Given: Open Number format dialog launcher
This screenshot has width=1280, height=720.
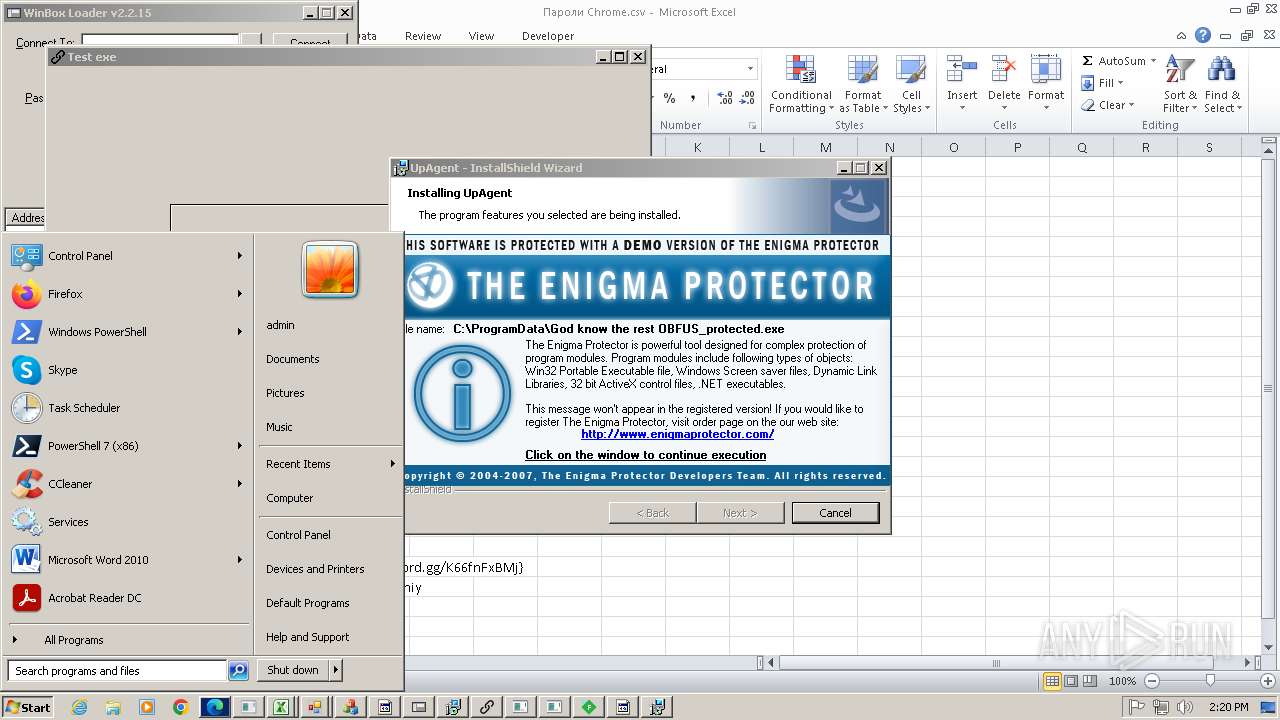Looking at the screenshot, I should point(752,126).
